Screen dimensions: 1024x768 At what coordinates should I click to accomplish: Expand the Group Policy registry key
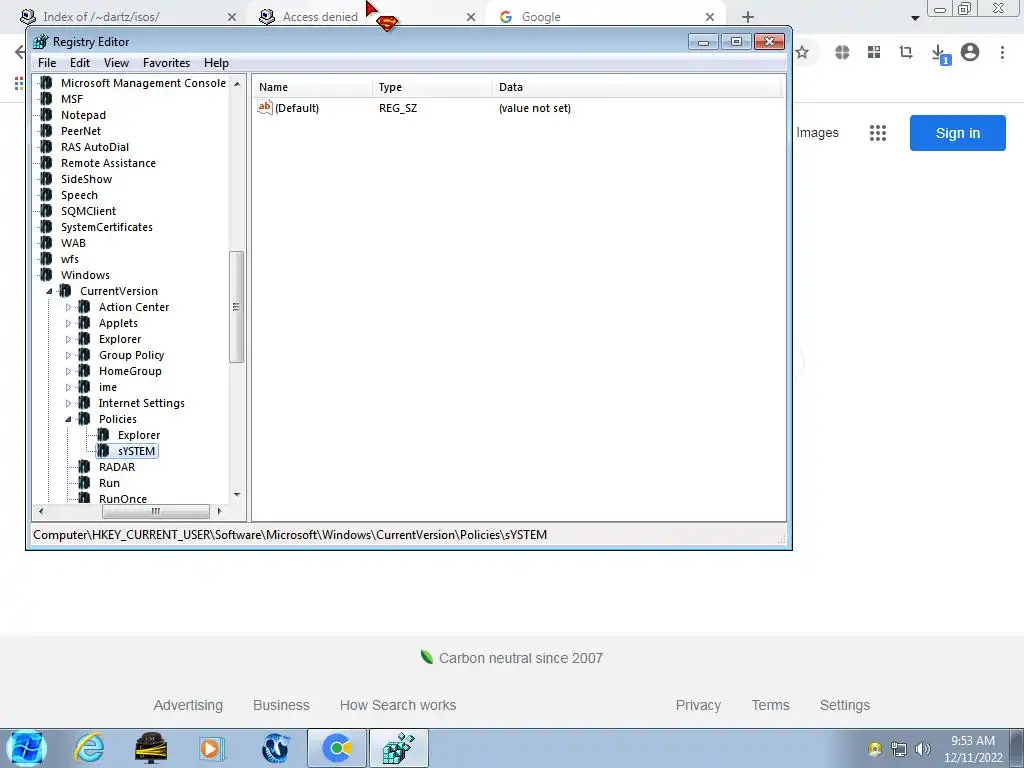[69, 355]
